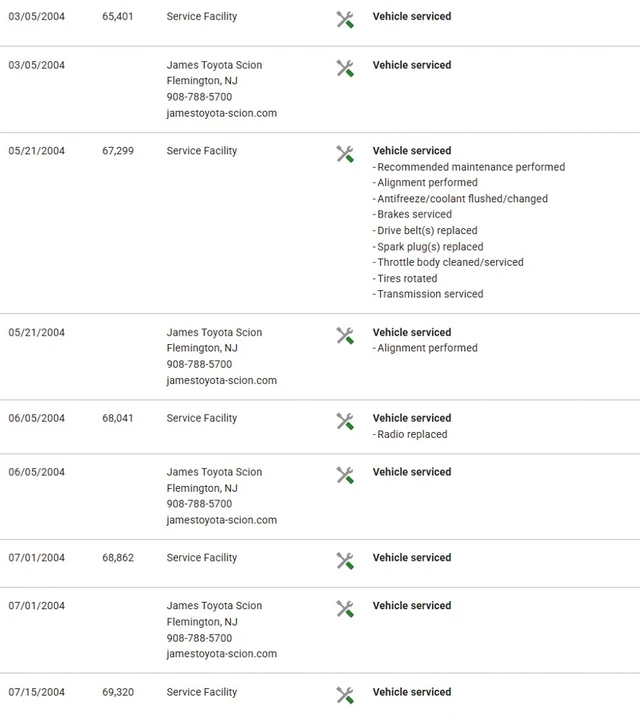Click phone number 908-788-5700 in 07/01/2004 entry
Image resolution: width=640 pixels, height=720 pixels.
[199, 638]
